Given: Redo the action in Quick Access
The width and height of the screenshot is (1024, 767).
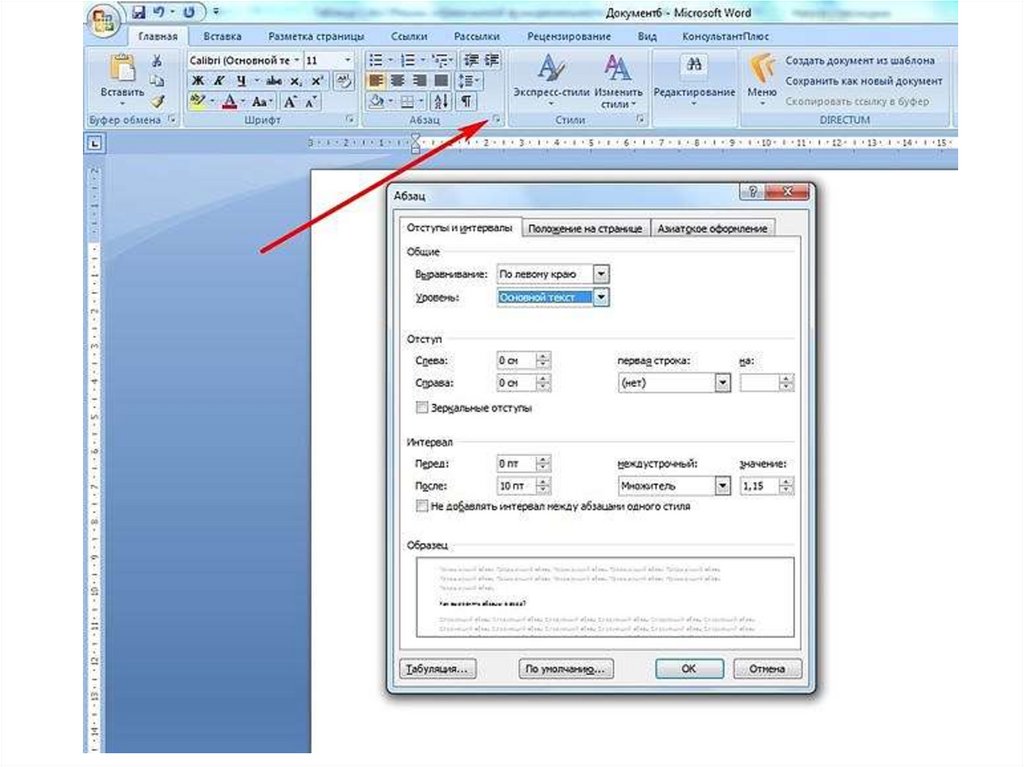Looking at the screenshot, I should (189, 12).
